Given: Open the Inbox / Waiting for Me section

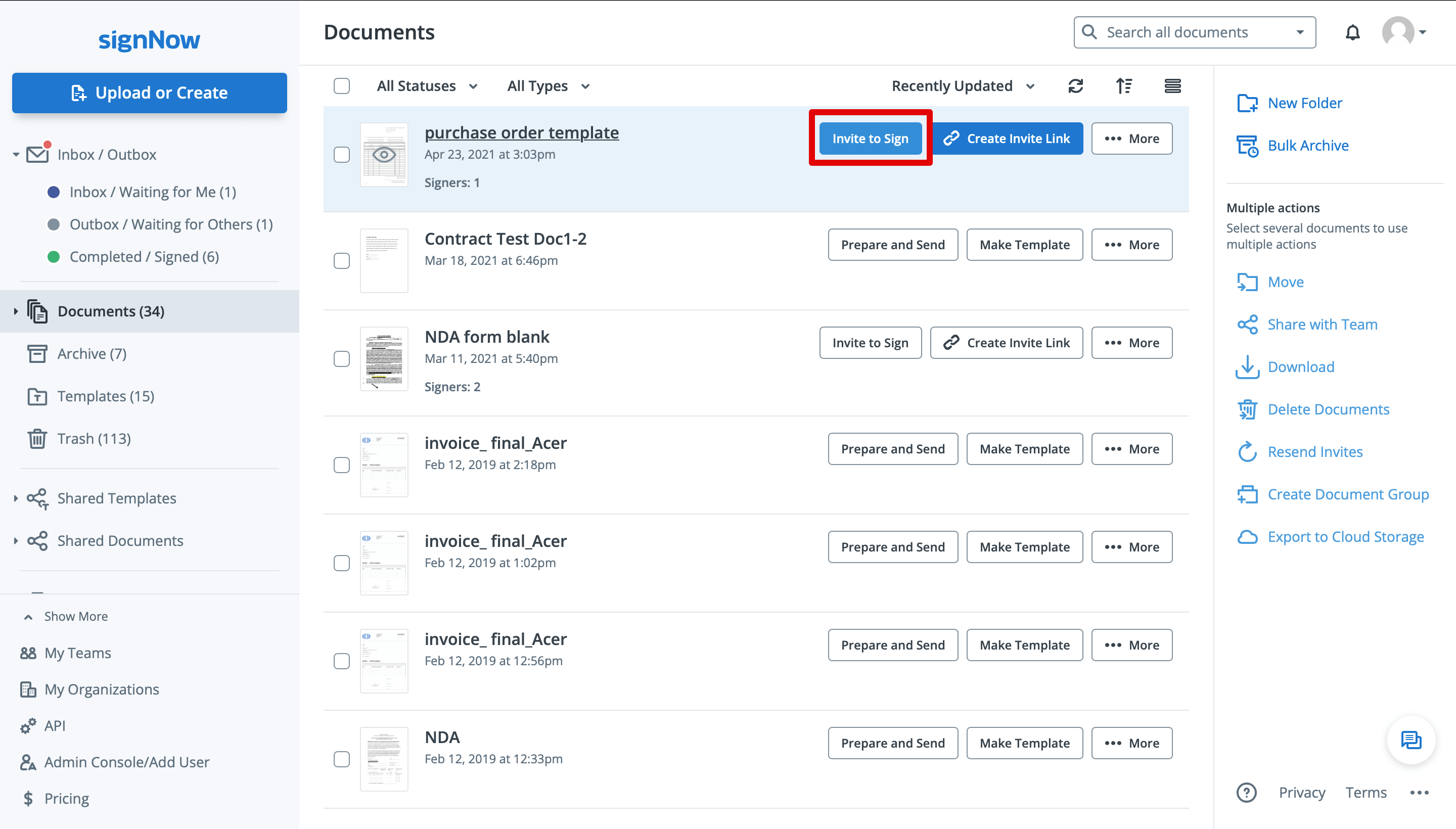Looking at the screenshot, I should point(154,190).
